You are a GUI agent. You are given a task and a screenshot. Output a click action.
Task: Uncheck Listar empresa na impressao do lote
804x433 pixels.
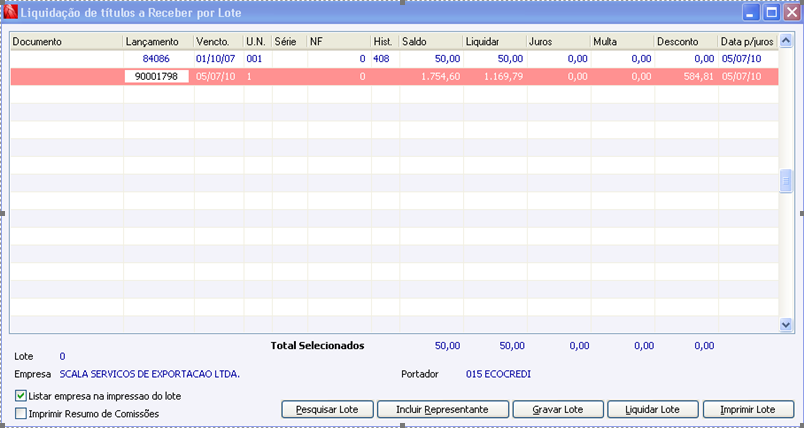point(21,396)
